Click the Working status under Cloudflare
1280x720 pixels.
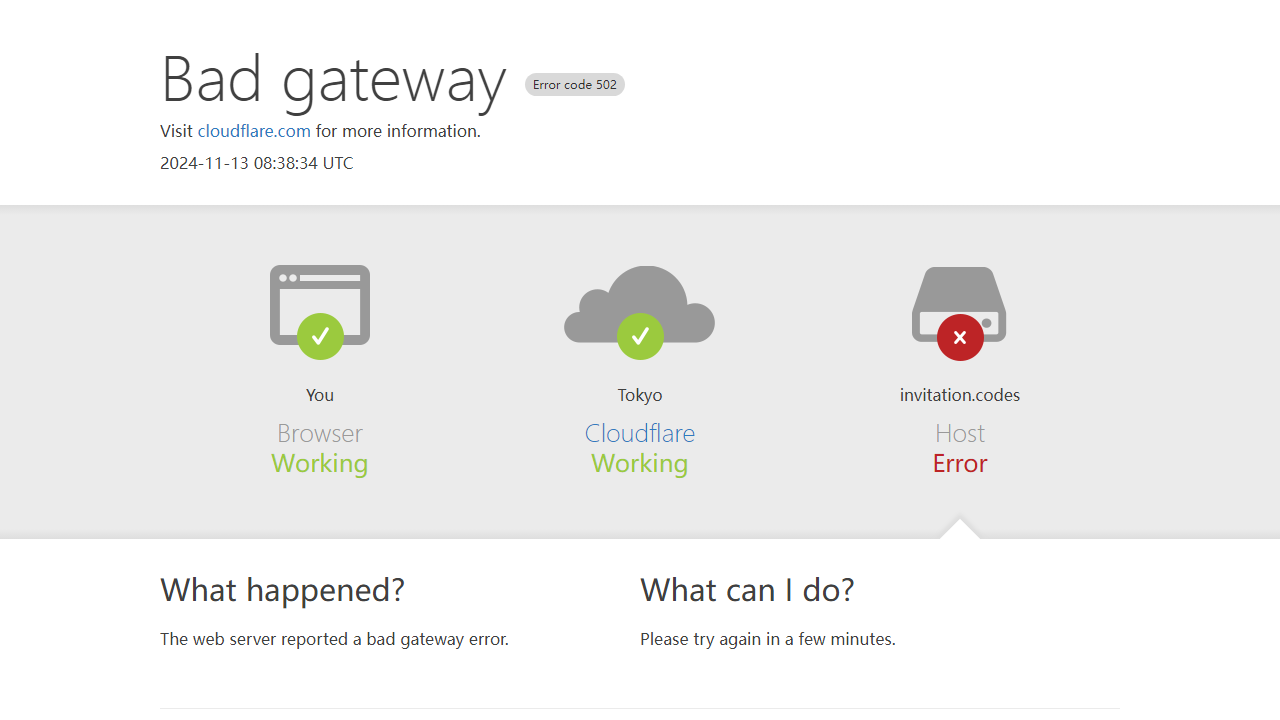tap(640, 463)
